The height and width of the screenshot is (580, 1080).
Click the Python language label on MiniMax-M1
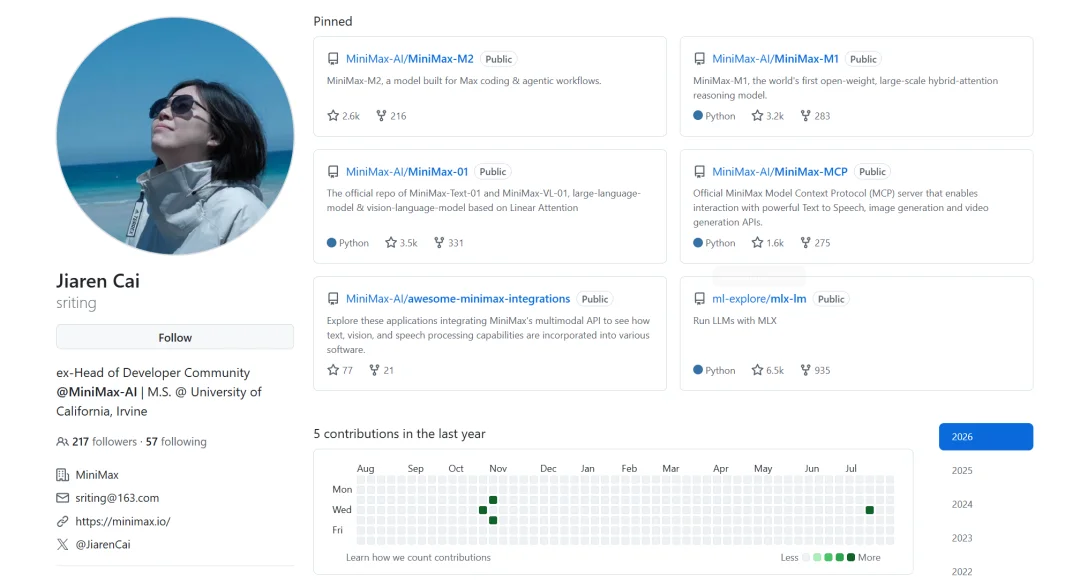click(x=714, y=116)
